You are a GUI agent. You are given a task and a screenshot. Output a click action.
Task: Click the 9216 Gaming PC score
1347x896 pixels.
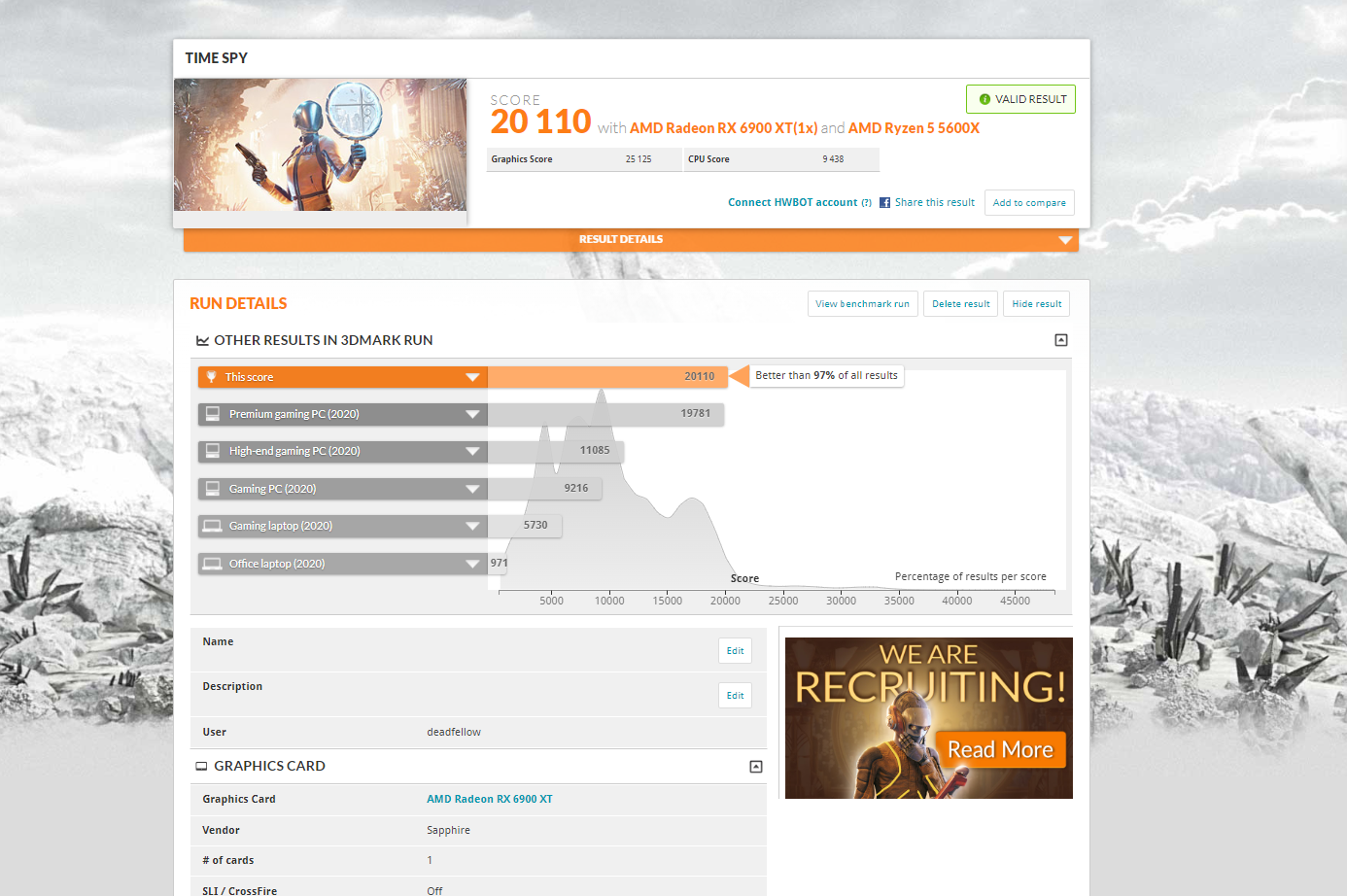[x=576, y=489]
